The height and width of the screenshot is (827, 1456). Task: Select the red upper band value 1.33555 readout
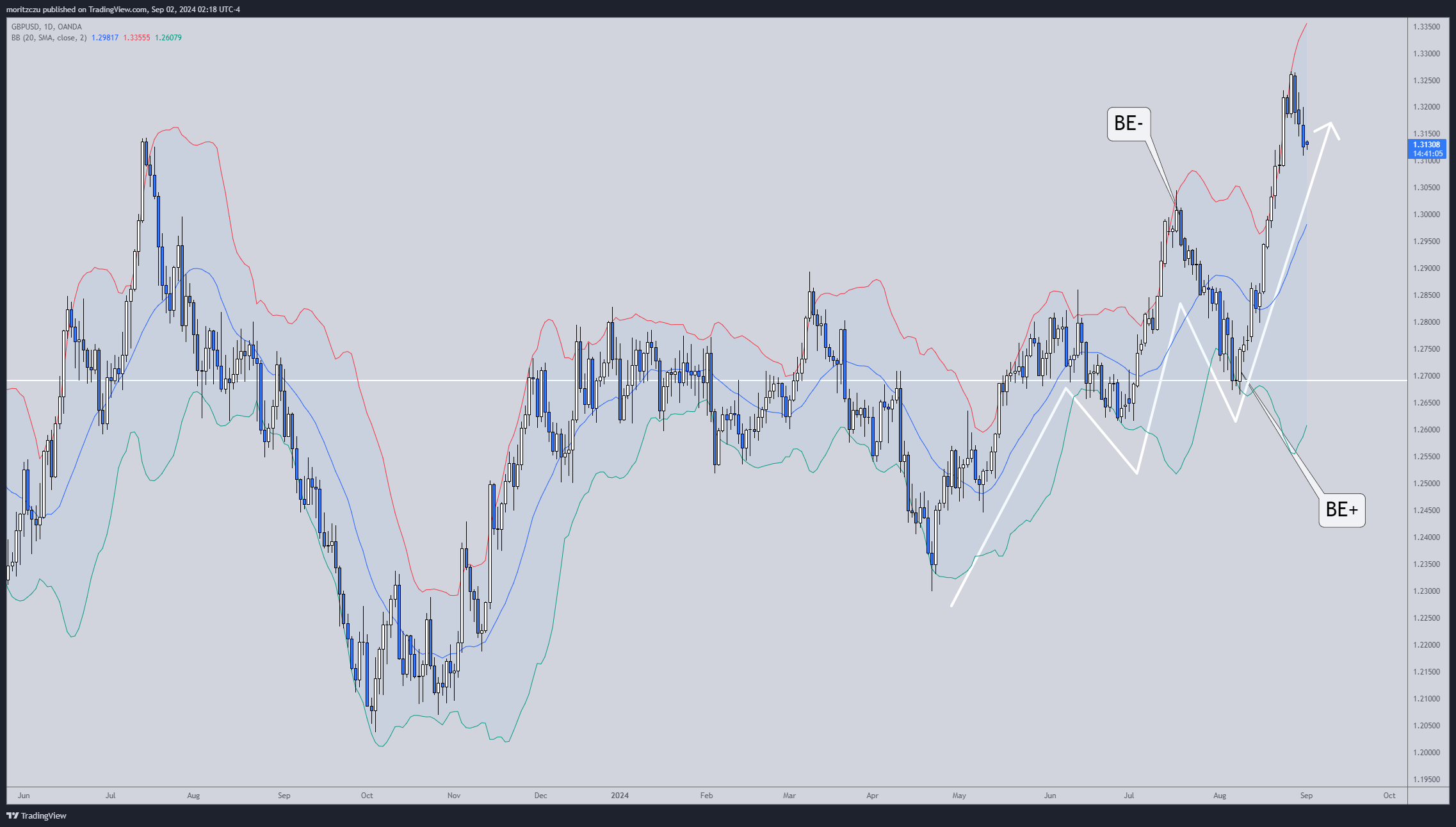(x=136, y=38)
